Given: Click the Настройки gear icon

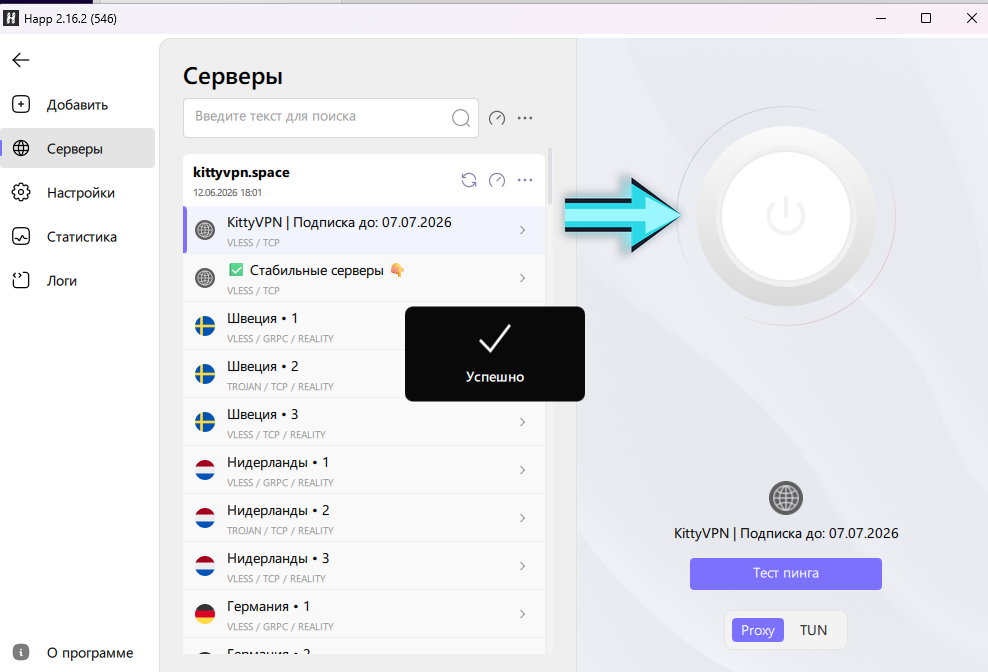Looking at the screenshot, I should [x=21, y=192].
